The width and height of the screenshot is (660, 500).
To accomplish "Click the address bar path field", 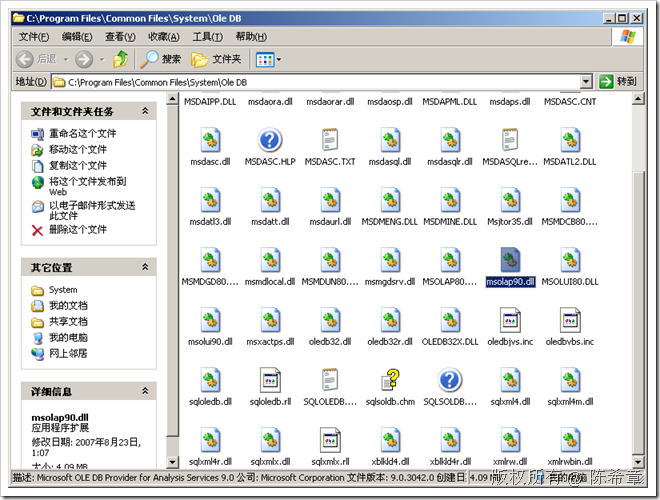I will [x=316, y=82].
